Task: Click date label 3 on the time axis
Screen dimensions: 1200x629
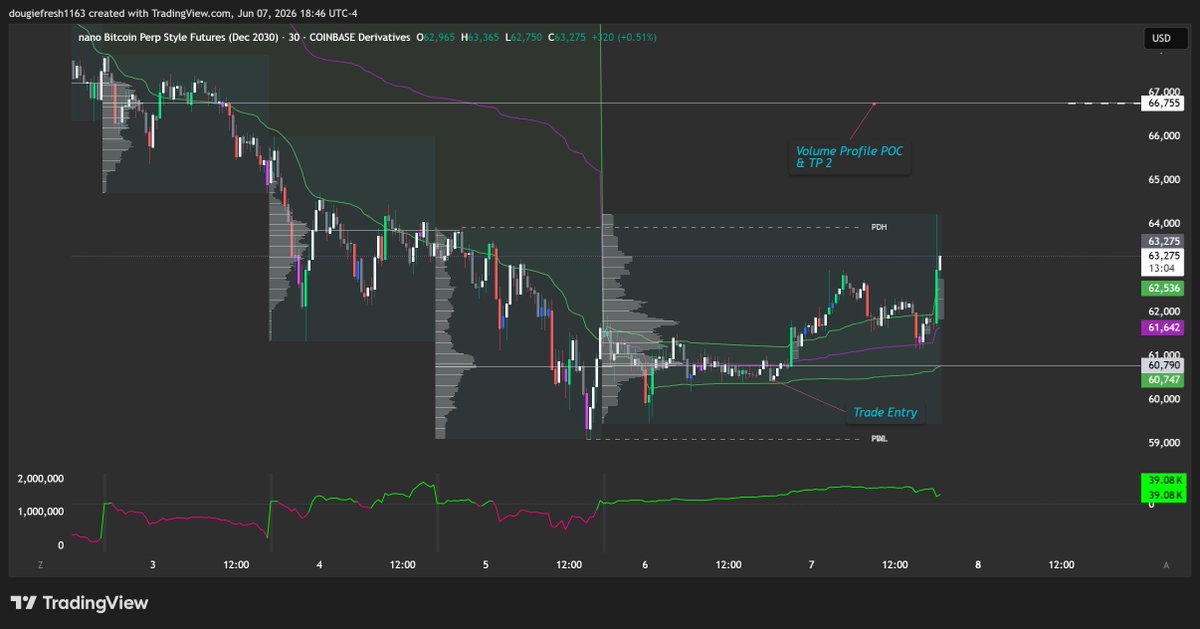Action: [152, 565]
